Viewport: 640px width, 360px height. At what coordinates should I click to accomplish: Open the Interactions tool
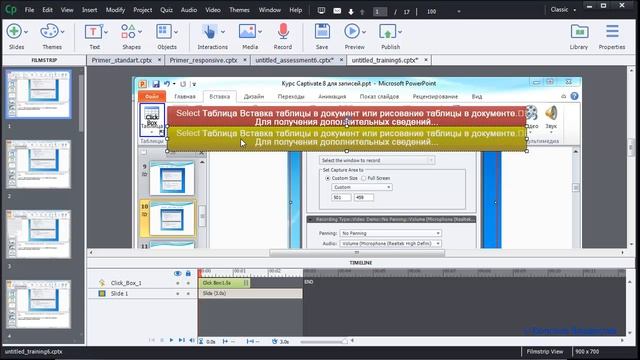point(210,31)
